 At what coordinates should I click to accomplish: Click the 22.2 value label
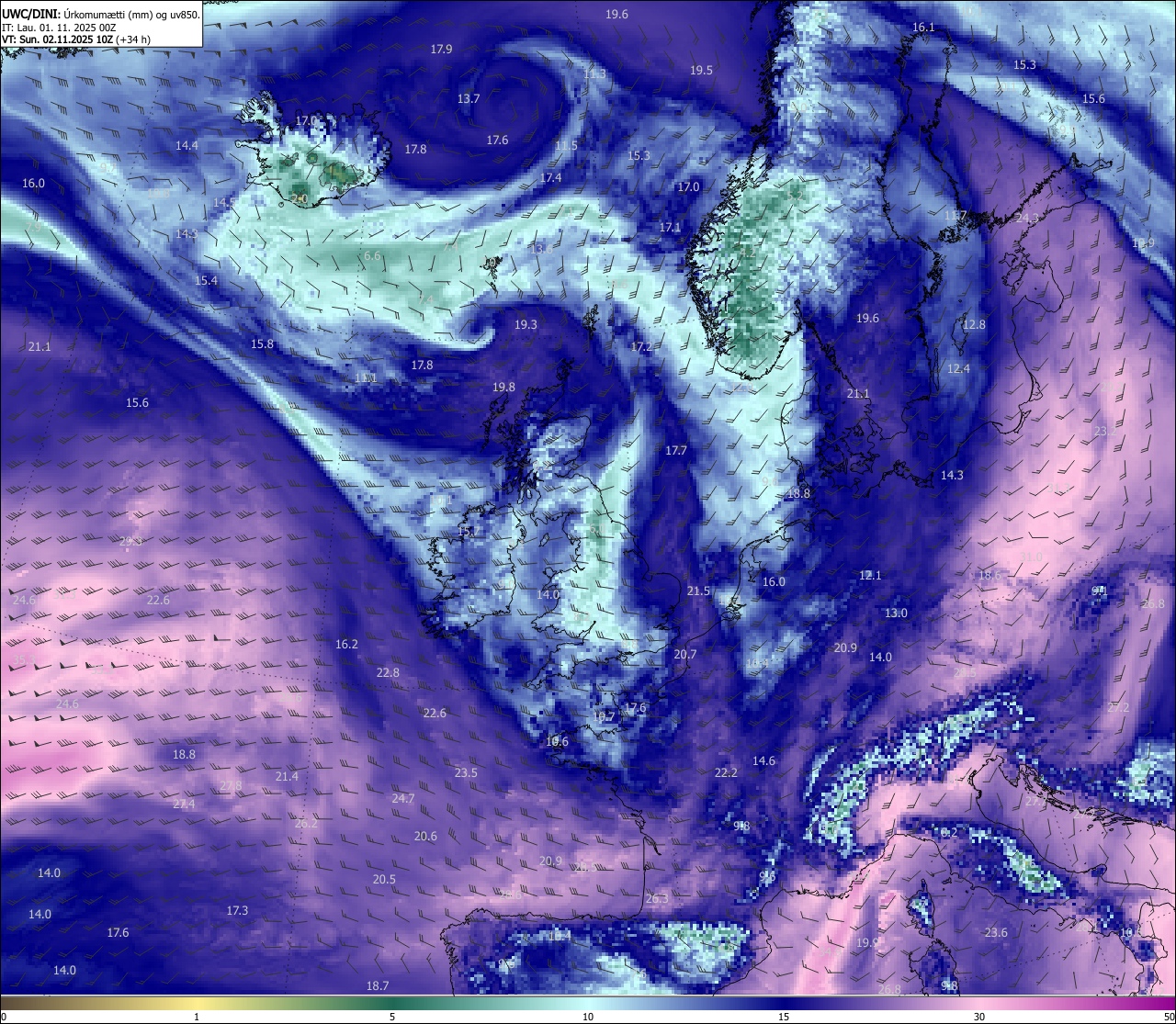click(x=726, y=773)
